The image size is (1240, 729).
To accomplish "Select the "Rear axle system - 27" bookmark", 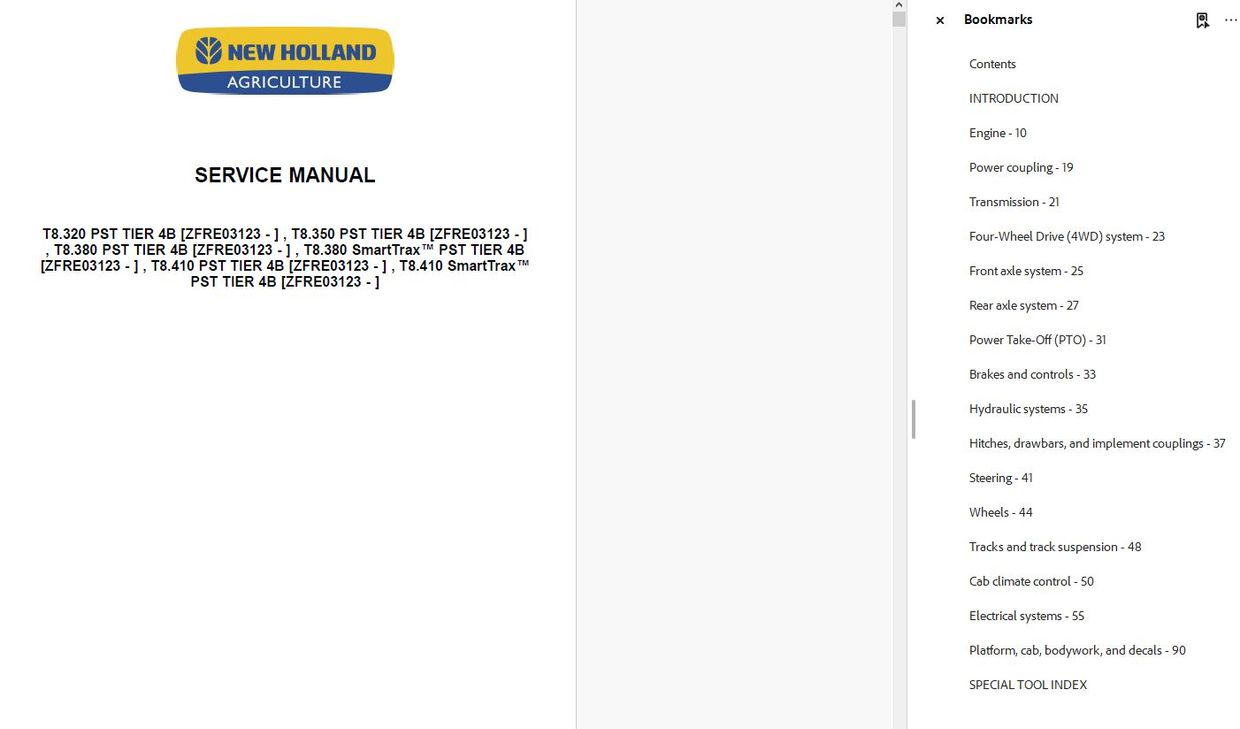I will [x=1023, y=305].
